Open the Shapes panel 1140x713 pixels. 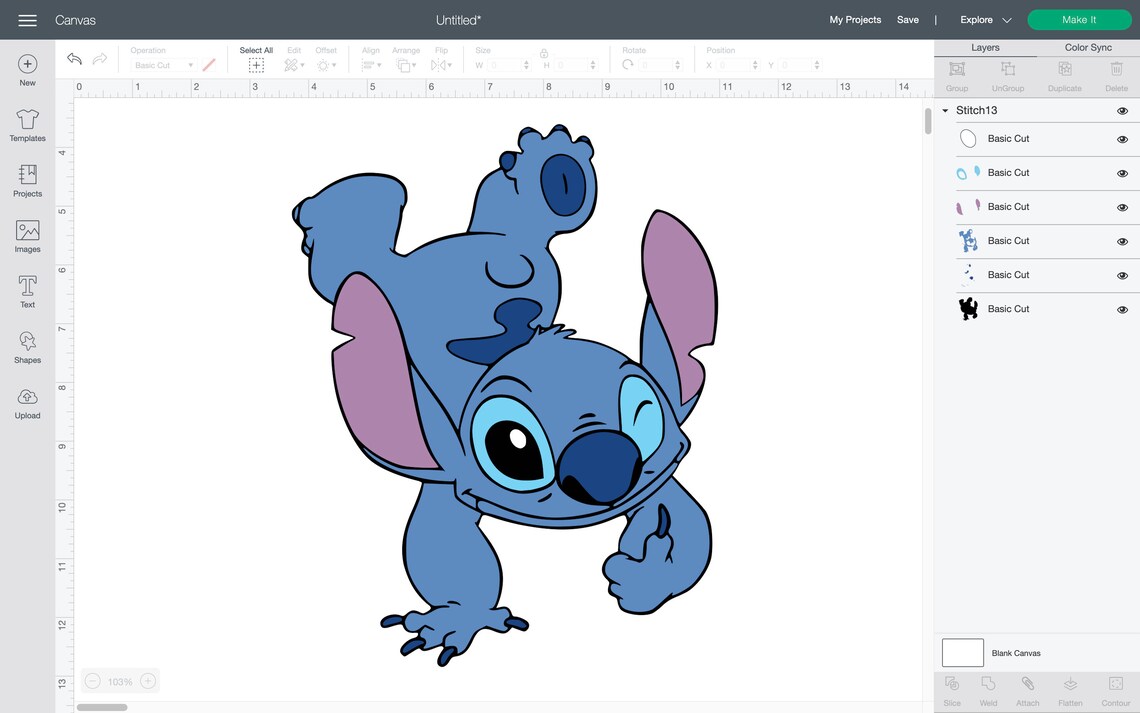pyautogui.click(x=27, y=346)
